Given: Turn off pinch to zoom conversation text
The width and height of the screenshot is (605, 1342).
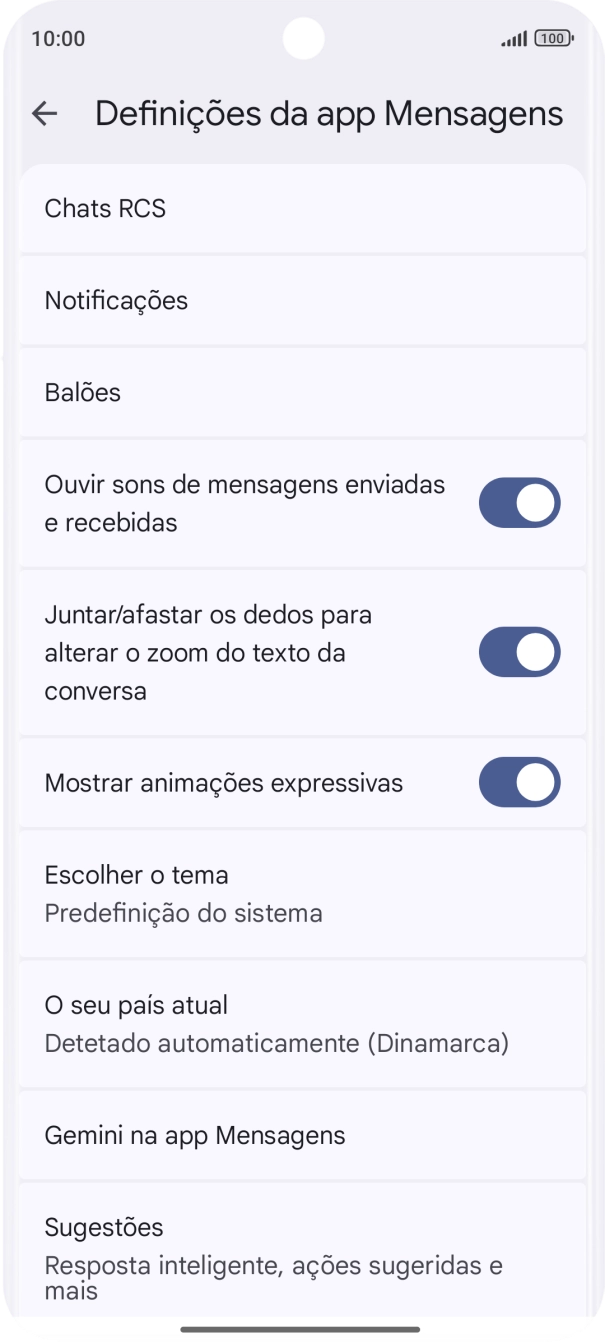Looking at the screenshot, I should pos(518,652).
